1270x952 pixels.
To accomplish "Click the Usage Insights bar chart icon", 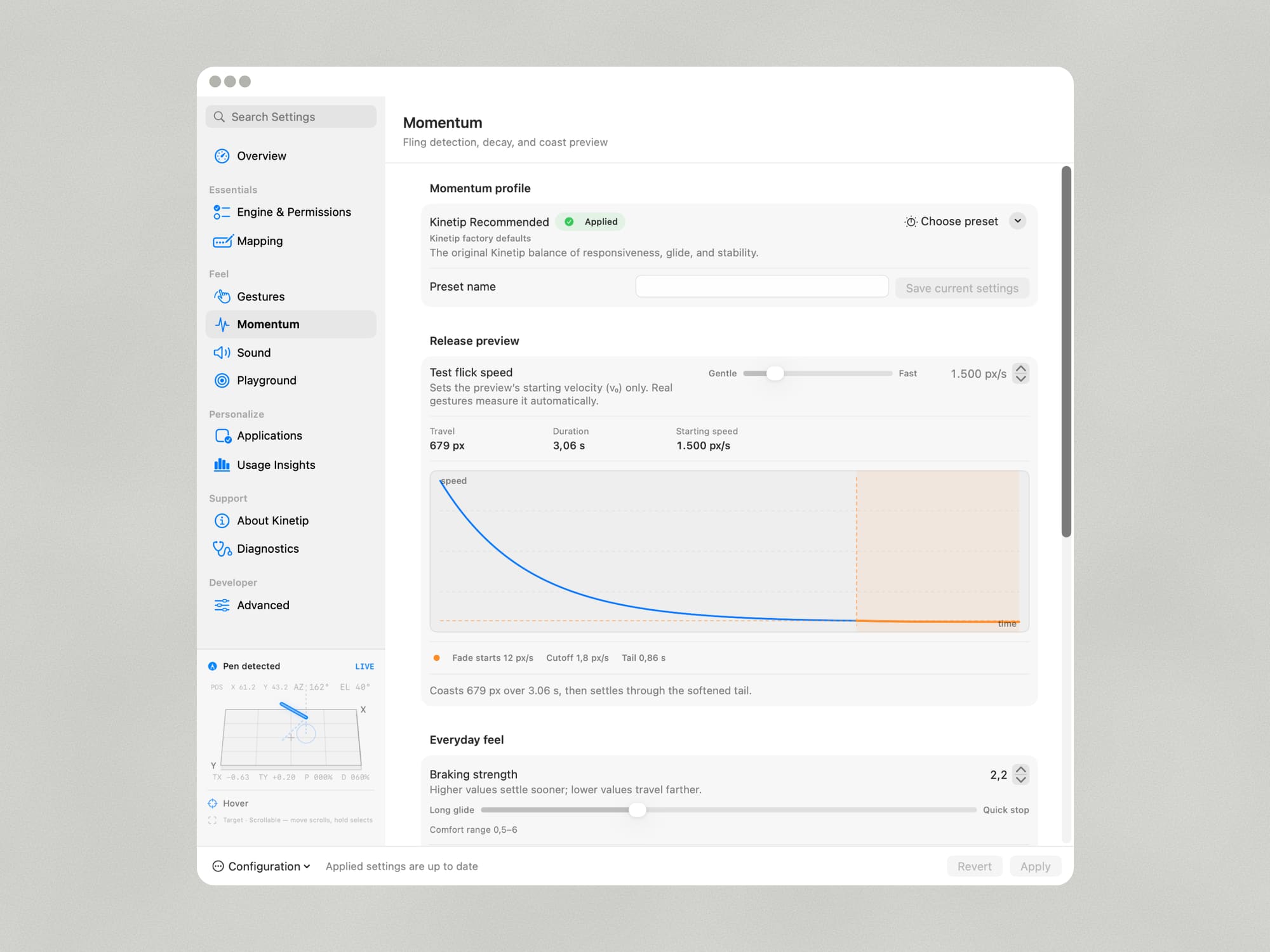I will (222, 465).
